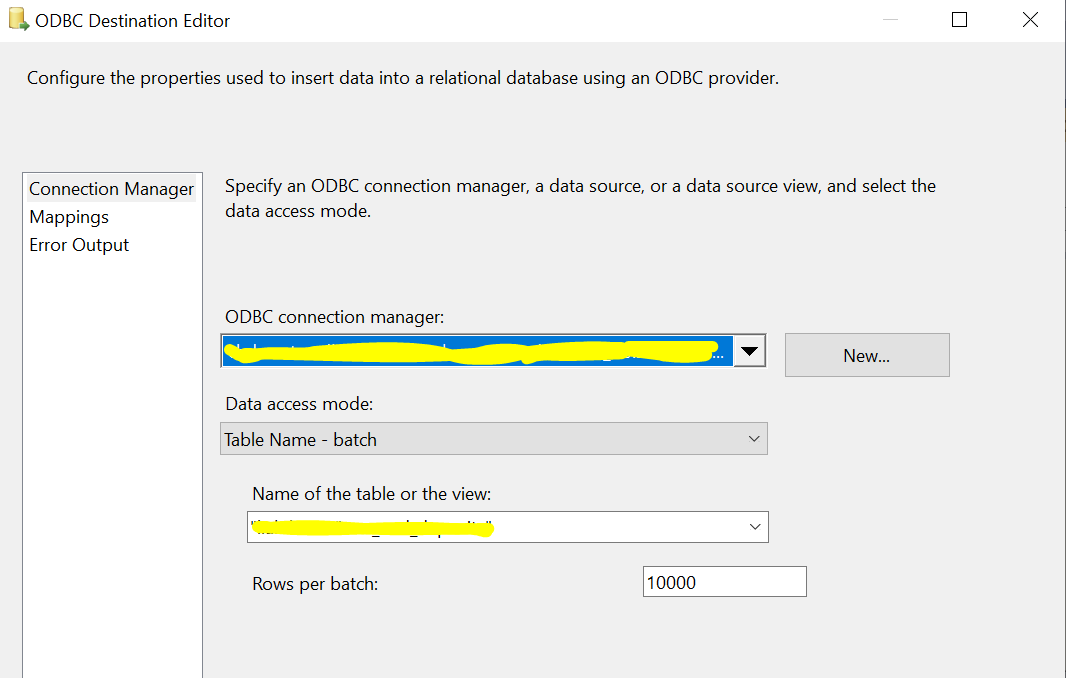Close the ODBC Destination Editor window
Viewport: 1066px width, 678px height.
1030,20
